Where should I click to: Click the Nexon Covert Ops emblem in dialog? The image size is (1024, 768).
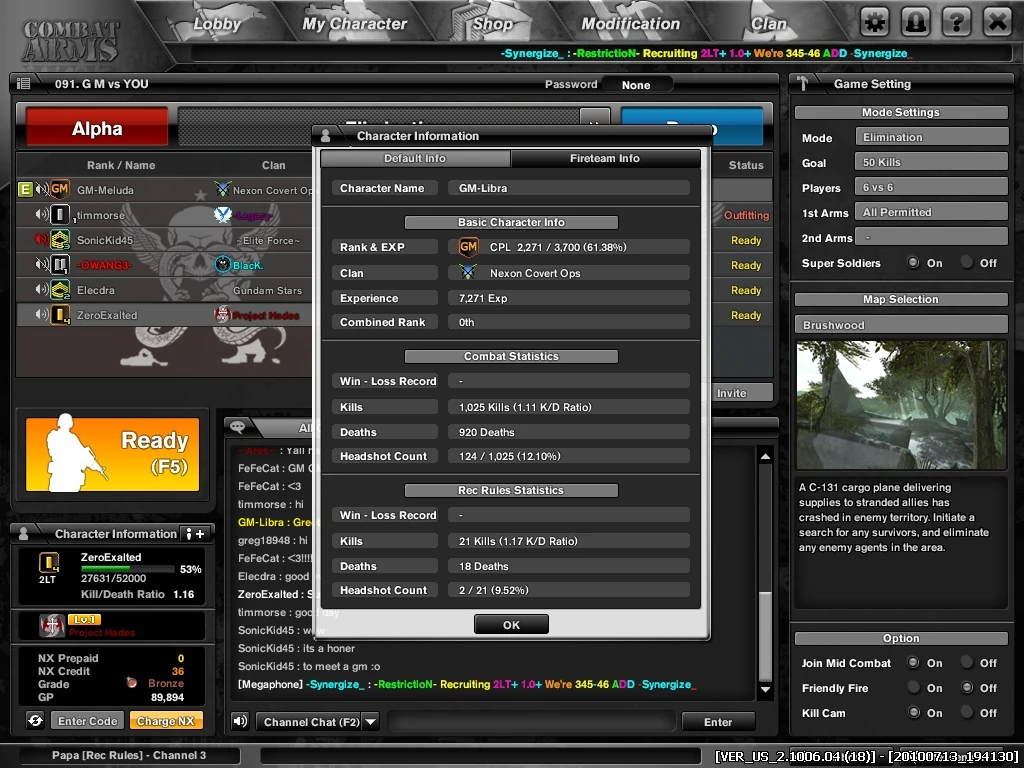point(468,272)
